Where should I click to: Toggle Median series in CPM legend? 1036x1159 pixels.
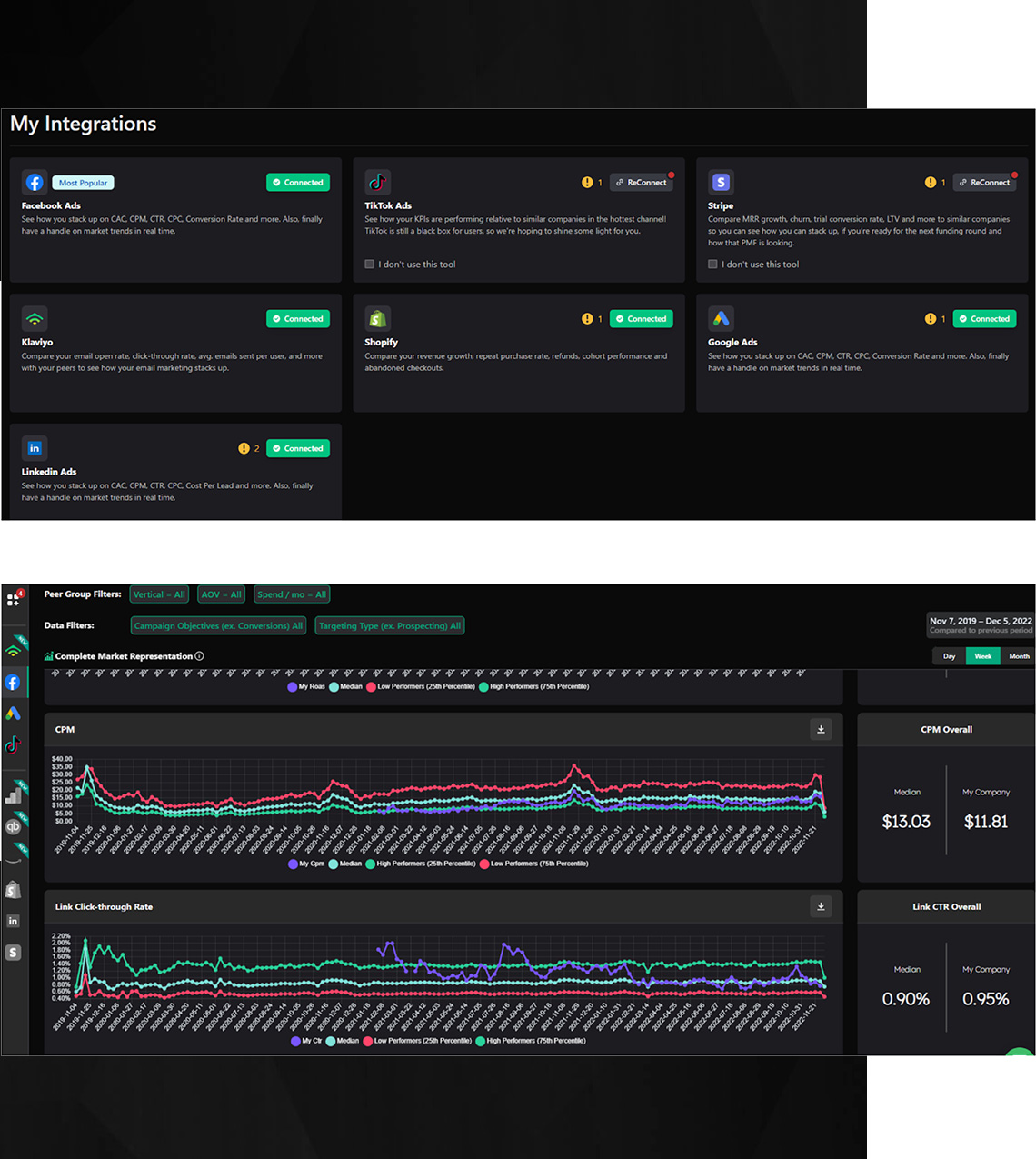345,864
